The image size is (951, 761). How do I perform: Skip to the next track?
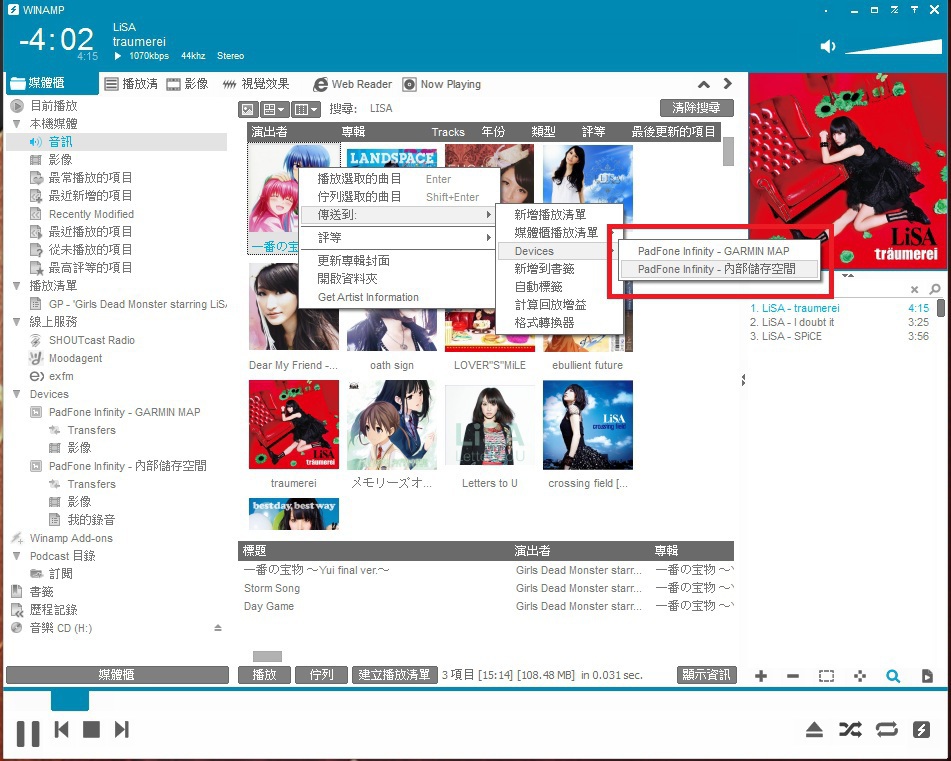(122, 729)
